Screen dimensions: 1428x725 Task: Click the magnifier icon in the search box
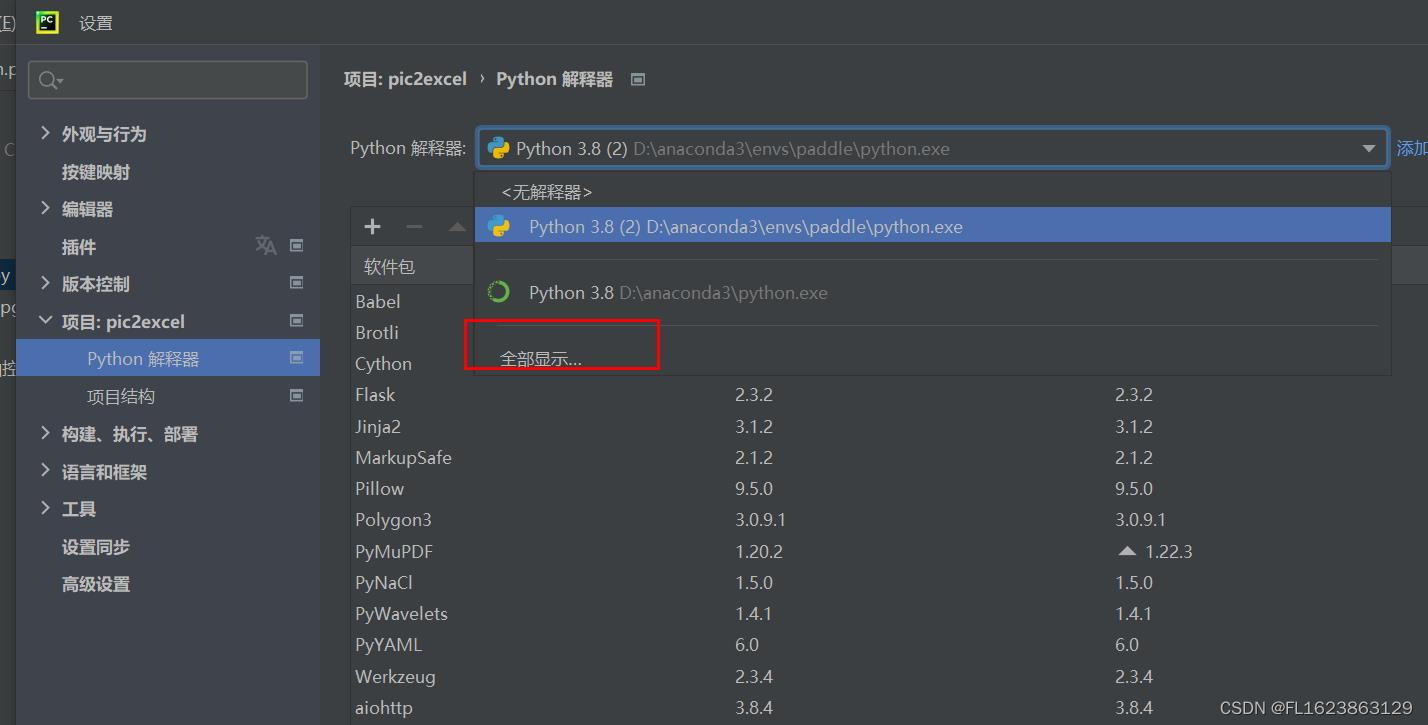click(x=50, y=80)
